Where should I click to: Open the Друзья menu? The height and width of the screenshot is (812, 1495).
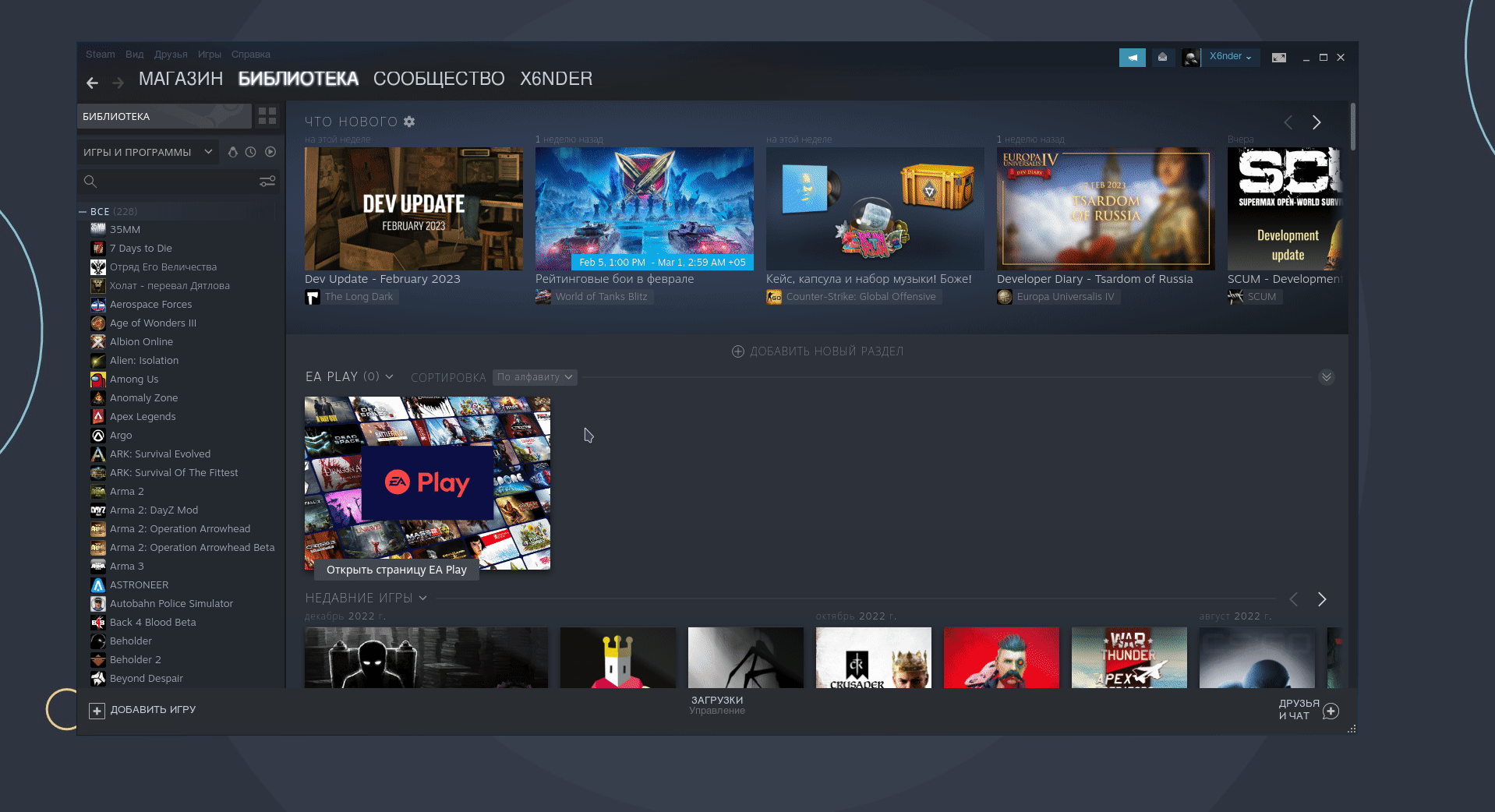pos(171,55)
